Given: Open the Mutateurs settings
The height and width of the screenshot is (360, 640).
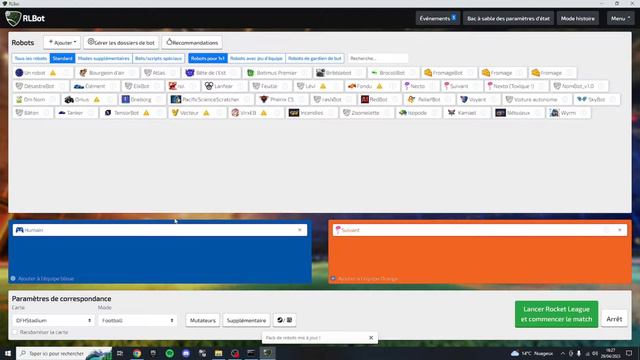Looking at the screenshot, I should 203,320.
